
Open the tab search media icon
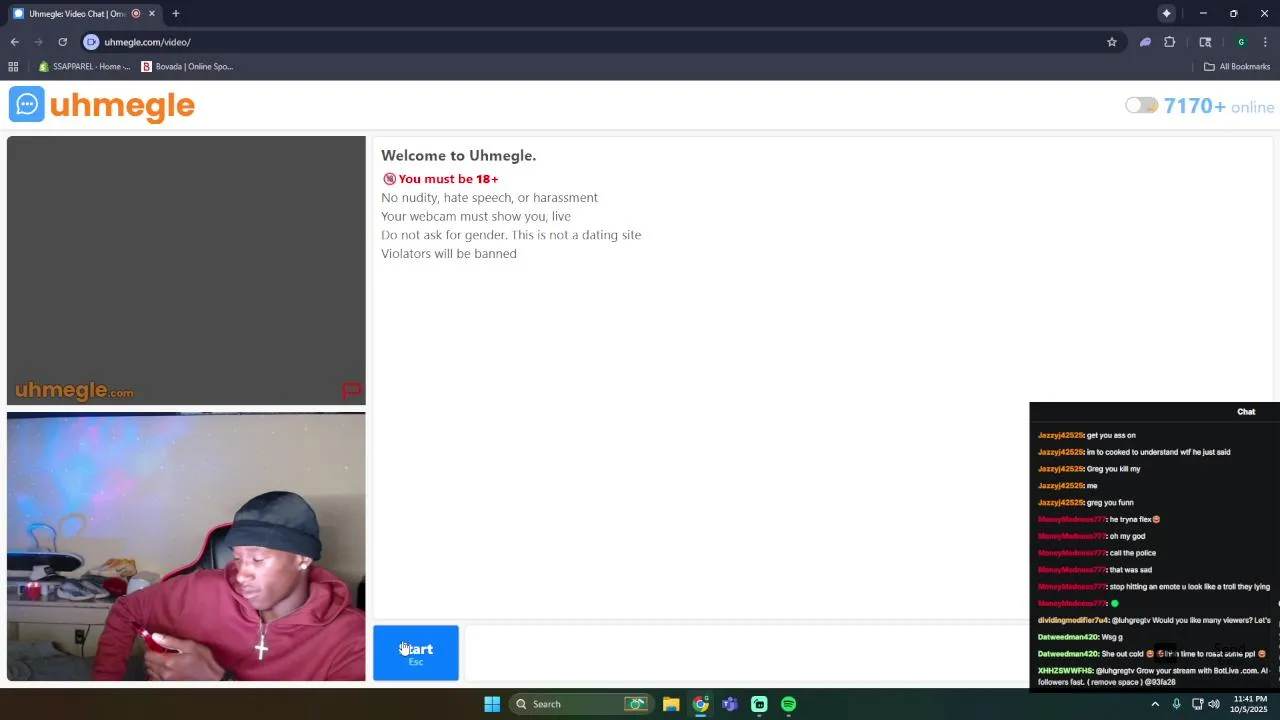[x=1205, y=42]
